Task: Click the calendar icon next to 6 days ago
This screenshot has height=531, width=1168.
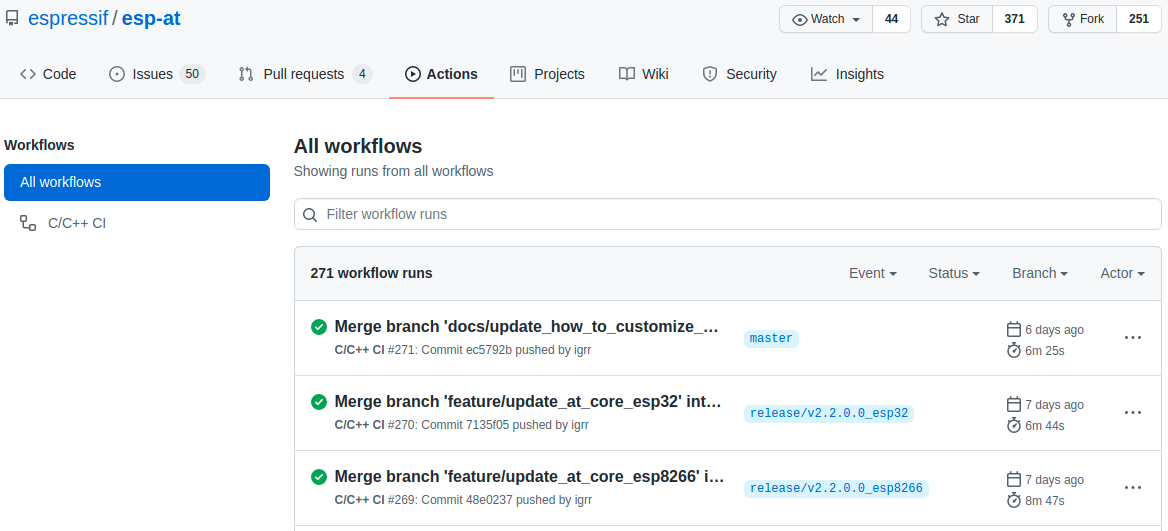Action: click(1013, 329)
